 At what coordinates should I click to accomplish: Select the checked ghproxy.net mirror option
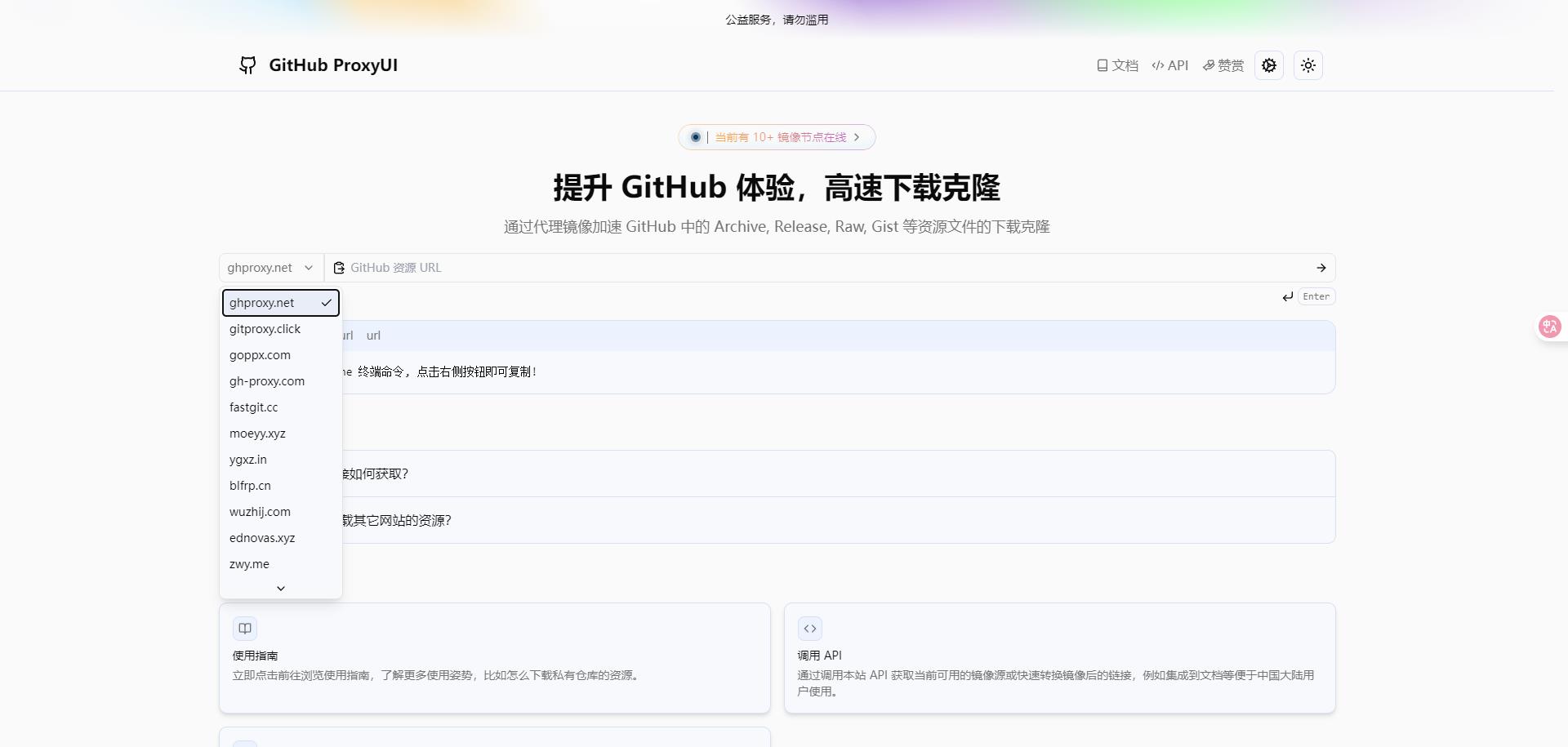tap(280, 302)
